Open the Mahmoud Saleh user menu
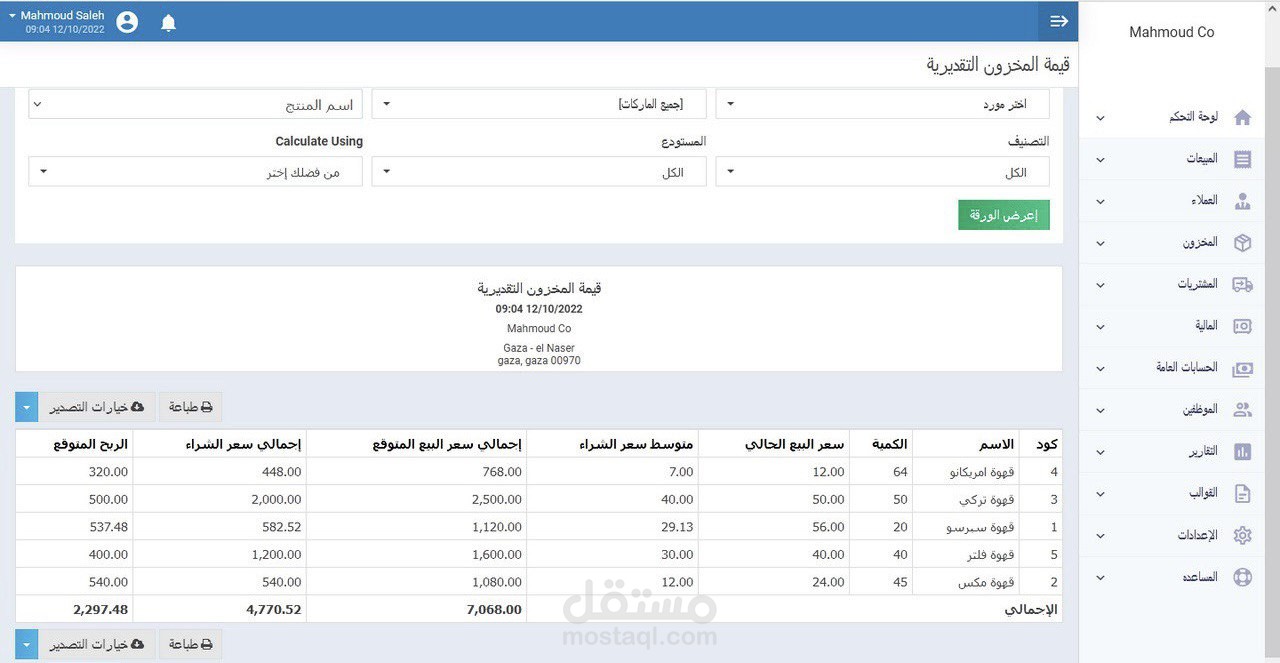 57,22
